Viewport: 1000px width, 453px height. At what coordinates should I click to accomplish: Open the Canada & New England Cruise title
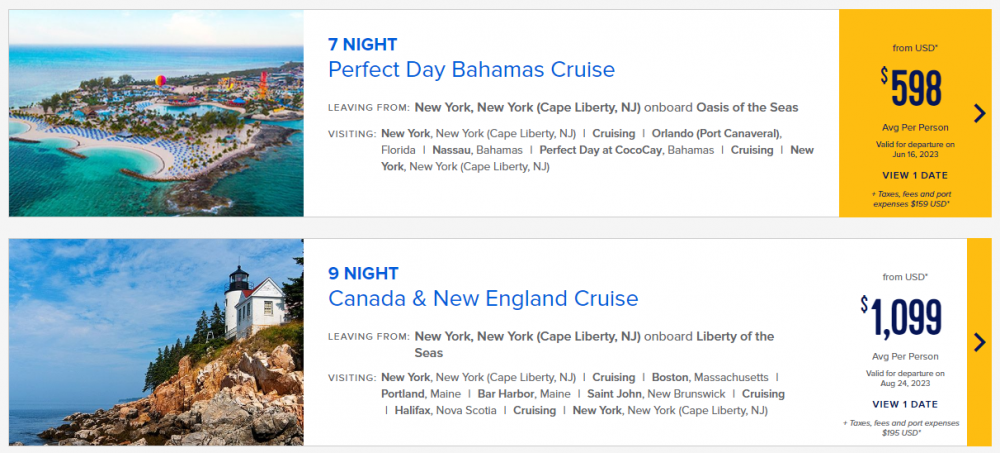(x=483, y=298)
